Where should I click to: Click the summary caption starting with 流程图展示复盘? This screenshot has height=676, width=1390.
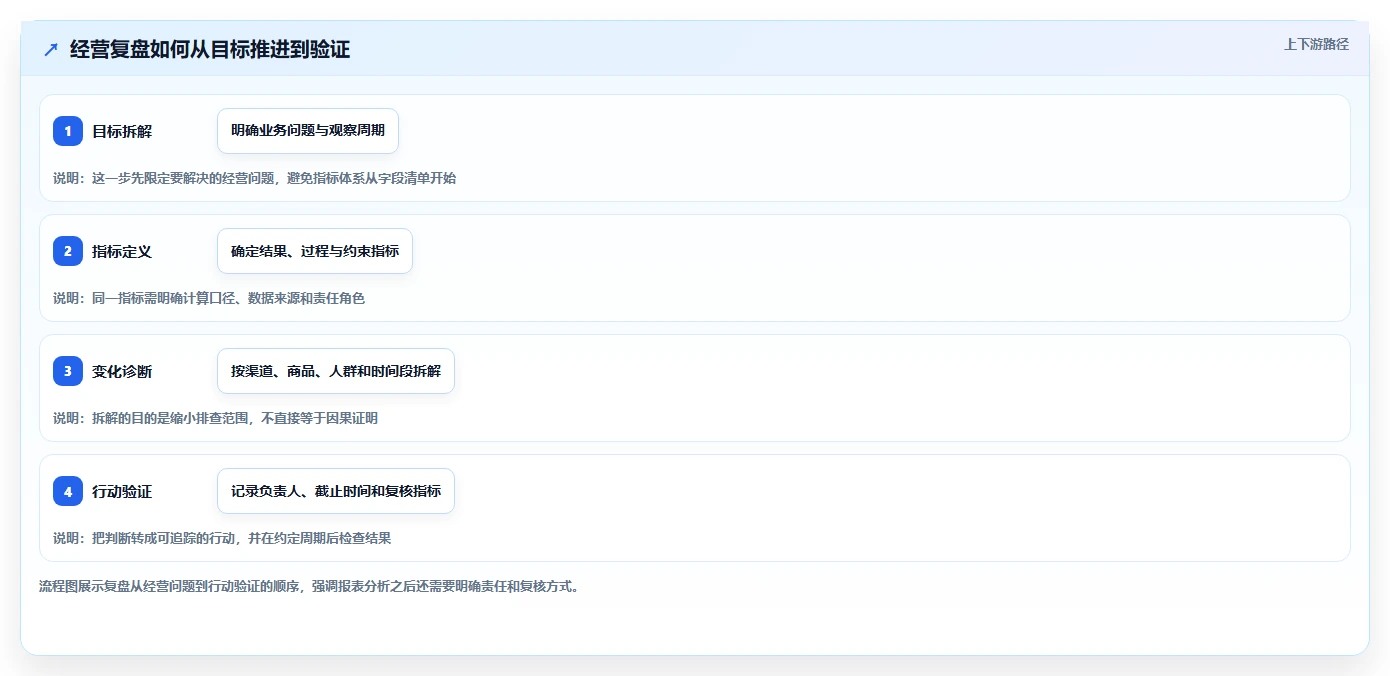click(x=309, y=586)
